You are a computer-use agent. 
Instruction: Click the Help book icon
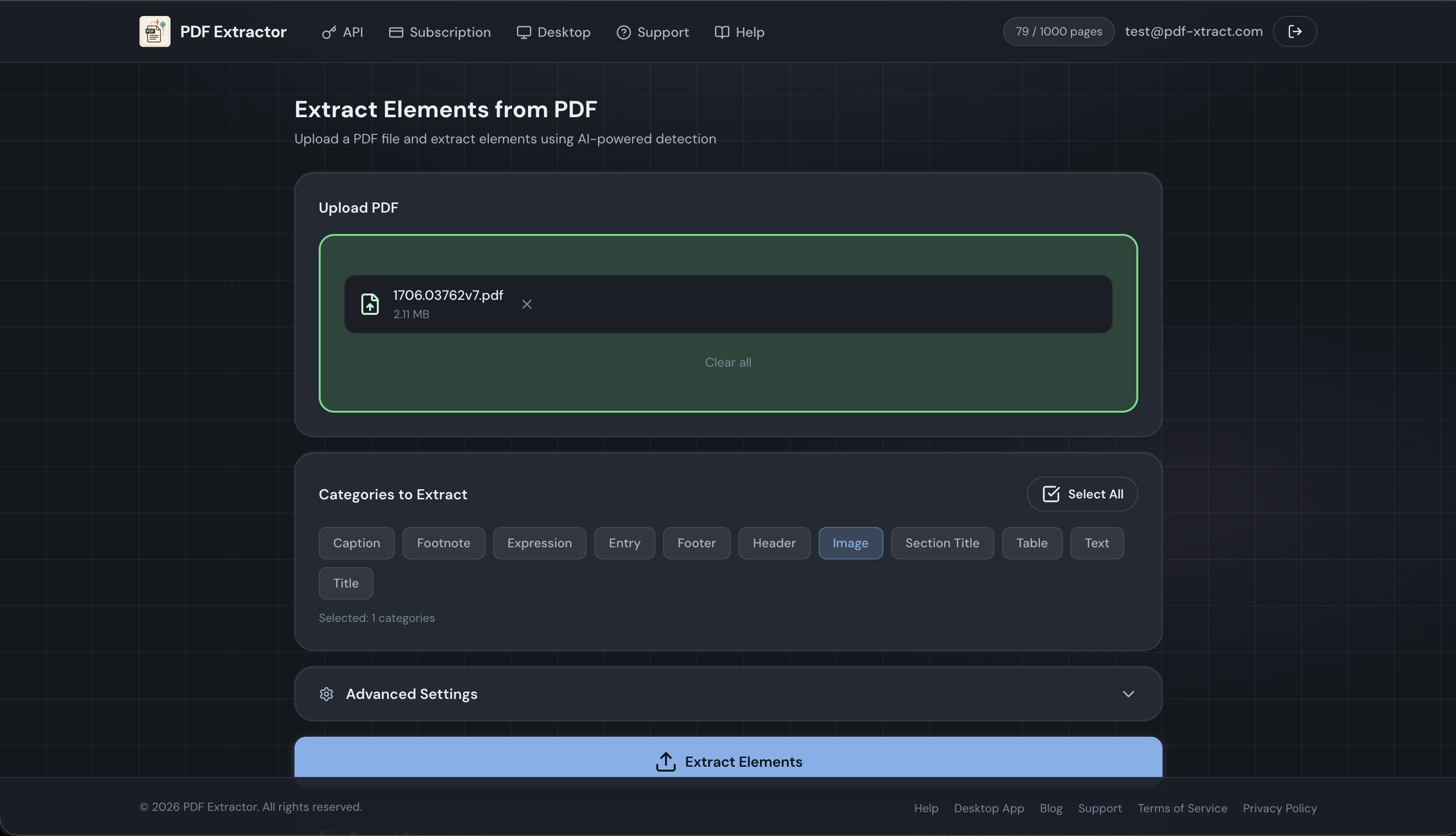pos(722,32)
